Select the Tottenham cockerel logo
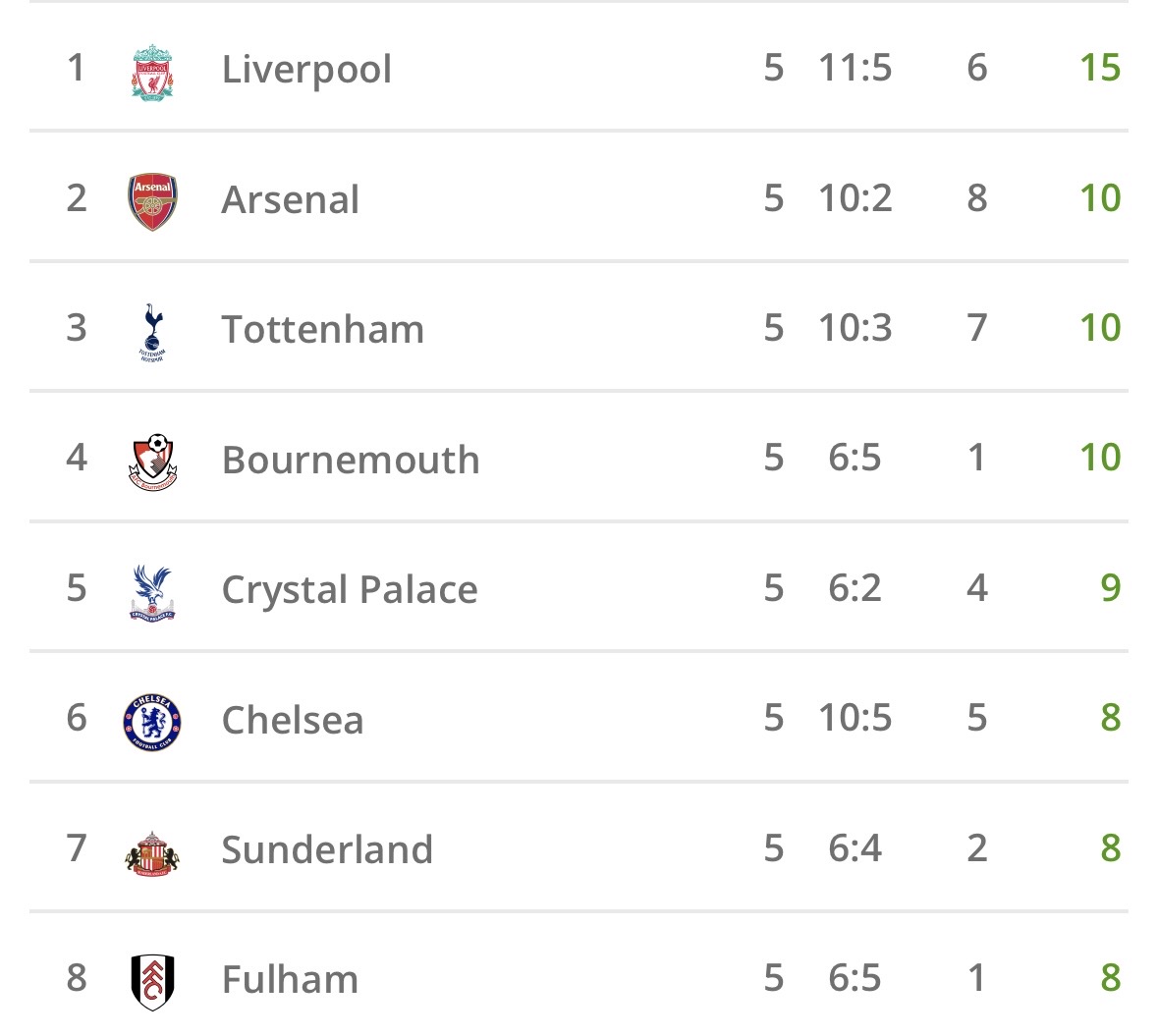1158x1036 pixels. point(152,331)
